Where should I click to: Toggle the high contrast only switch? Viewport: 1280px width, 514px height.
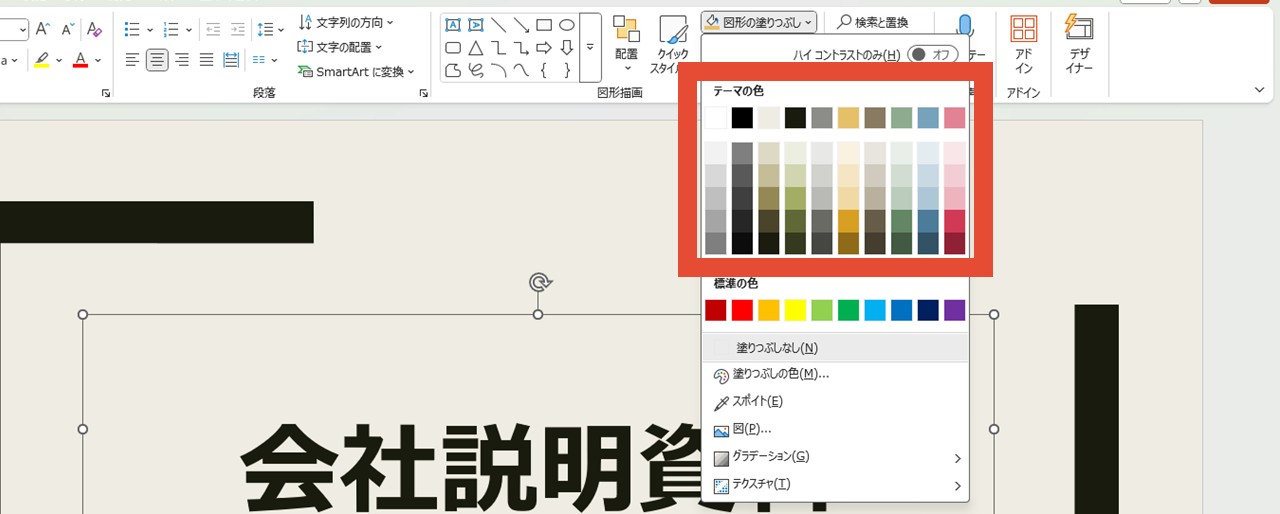click(931, 54)
